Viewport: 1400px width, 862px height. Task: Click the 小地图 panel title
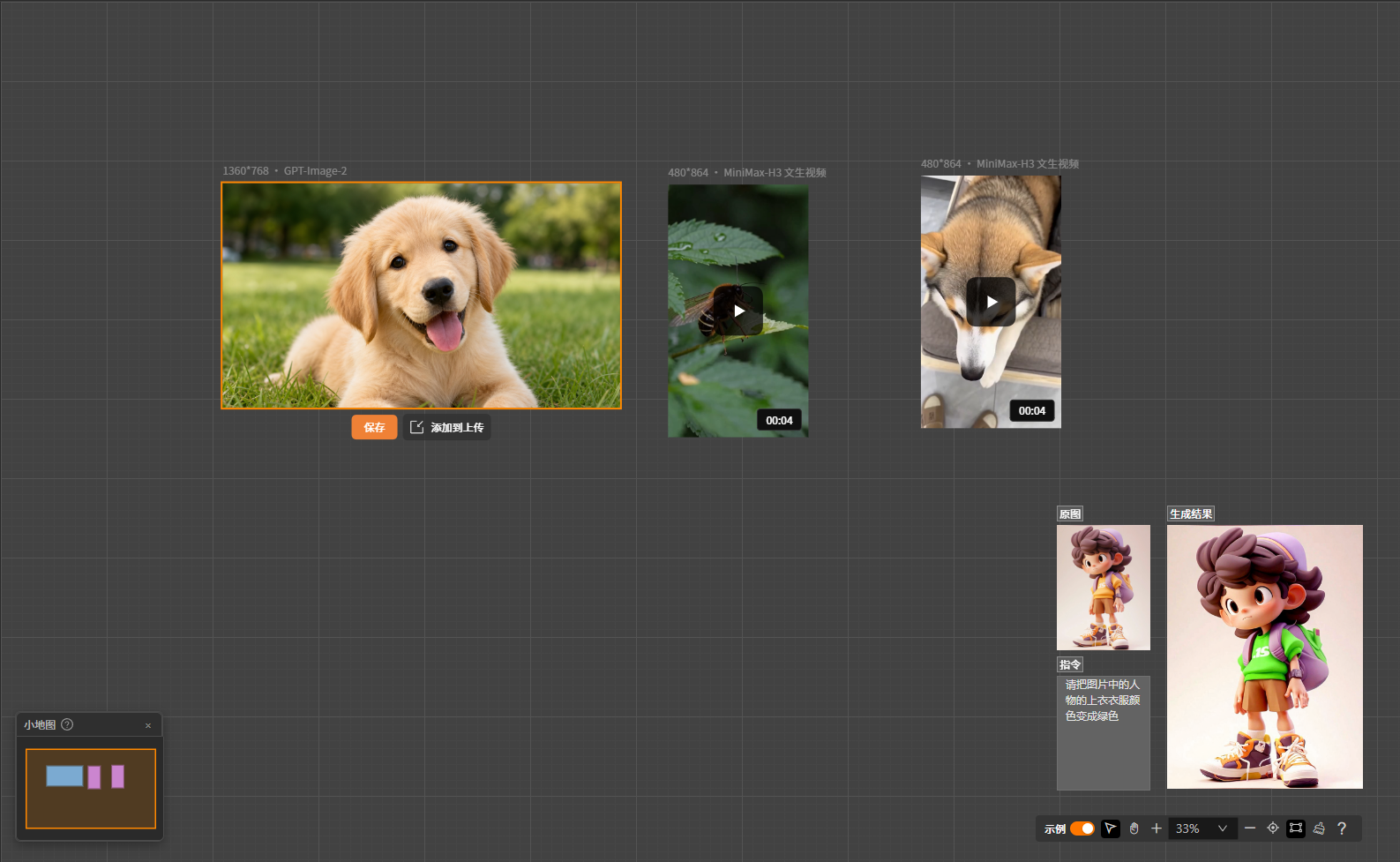[x=40, y=724]
